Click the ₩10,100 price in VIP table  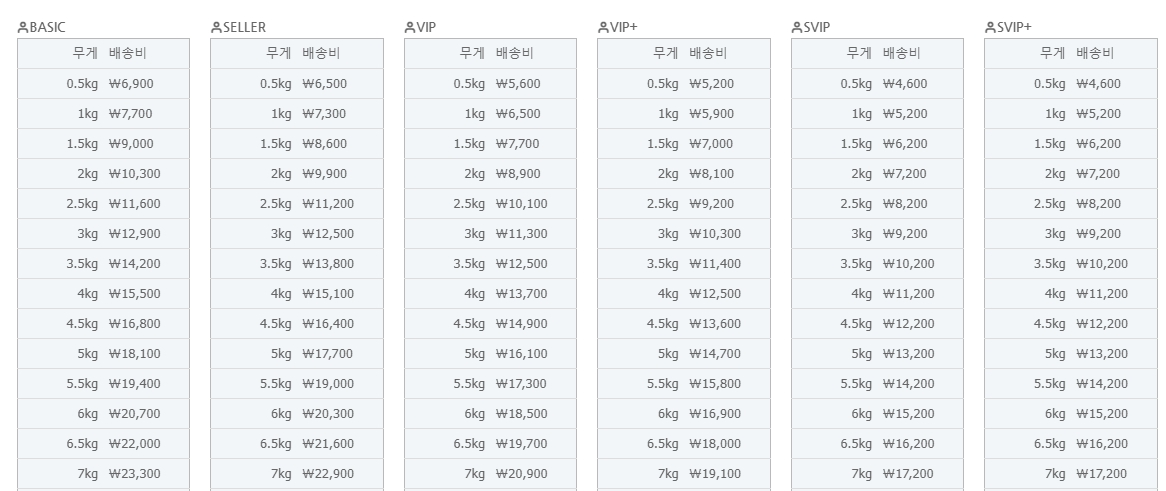(x=522, y=204)
